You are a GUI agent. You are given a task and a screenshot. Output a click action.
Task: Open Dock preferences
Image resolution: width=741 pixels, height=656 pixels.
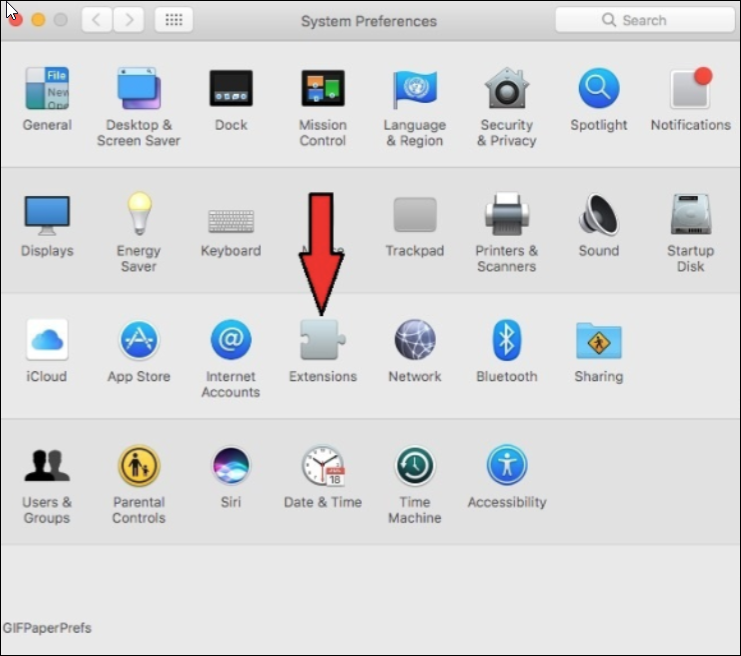click(231, 88)
